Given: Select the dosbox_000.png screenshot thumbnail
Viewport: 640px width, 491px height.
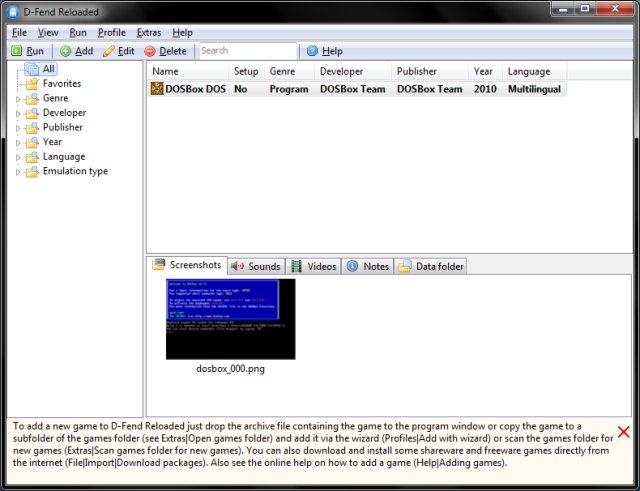Looking at the screenshot, I should pyautogui.click(x=230, y=319).
